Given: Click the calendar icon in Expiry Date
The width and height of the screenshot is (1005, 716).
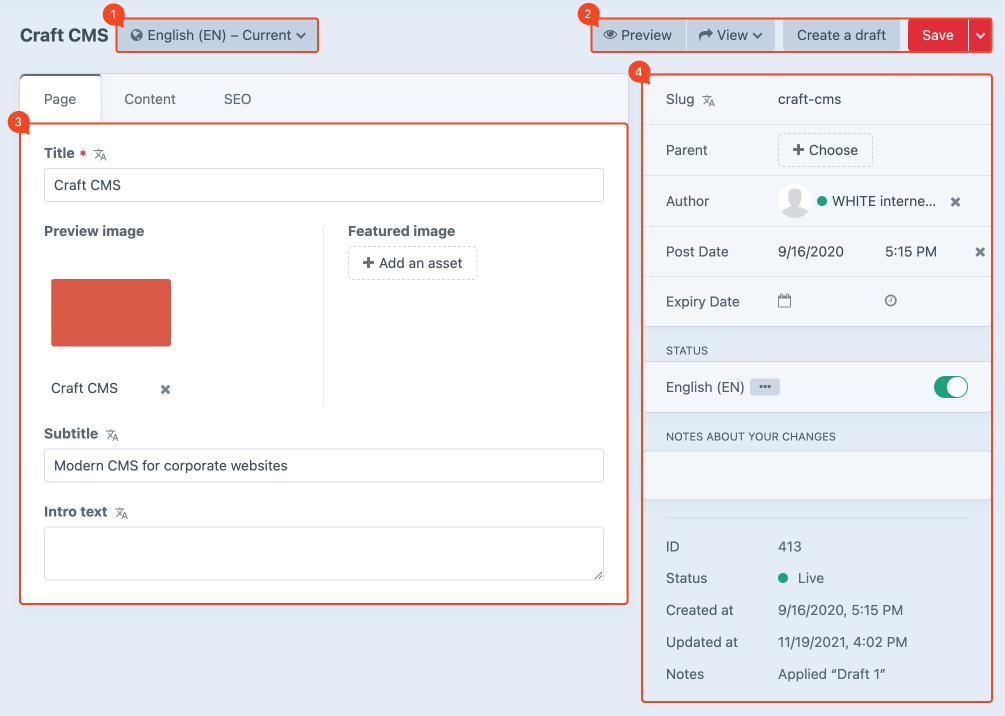Looking at the screenshot, I should [x=785, y=301].
